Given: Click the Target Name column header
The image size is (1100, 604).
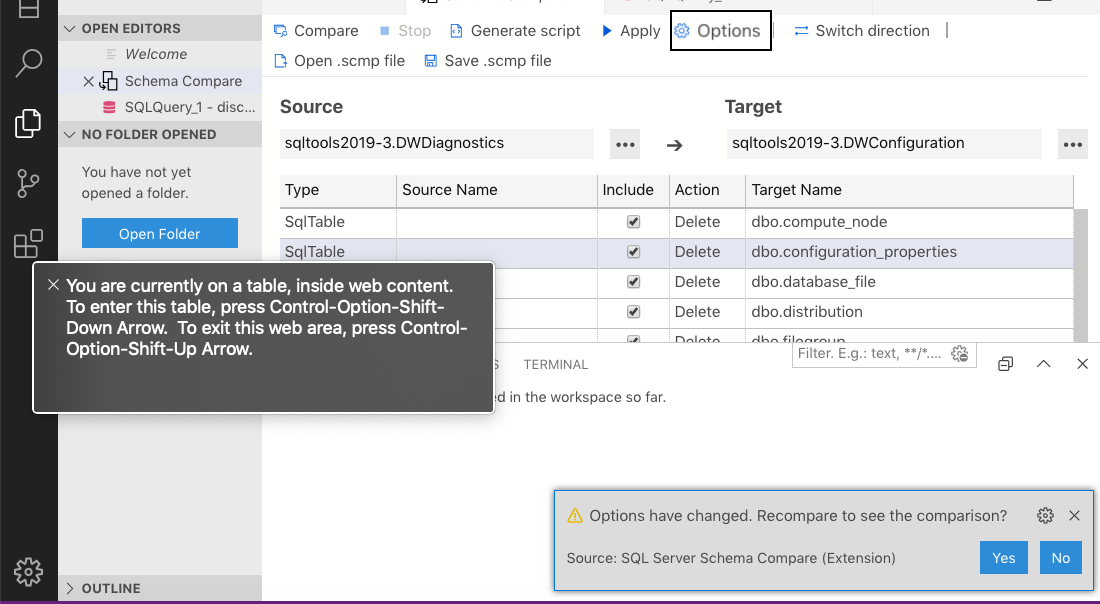Looking at the screenshot, I should point(909,190).
